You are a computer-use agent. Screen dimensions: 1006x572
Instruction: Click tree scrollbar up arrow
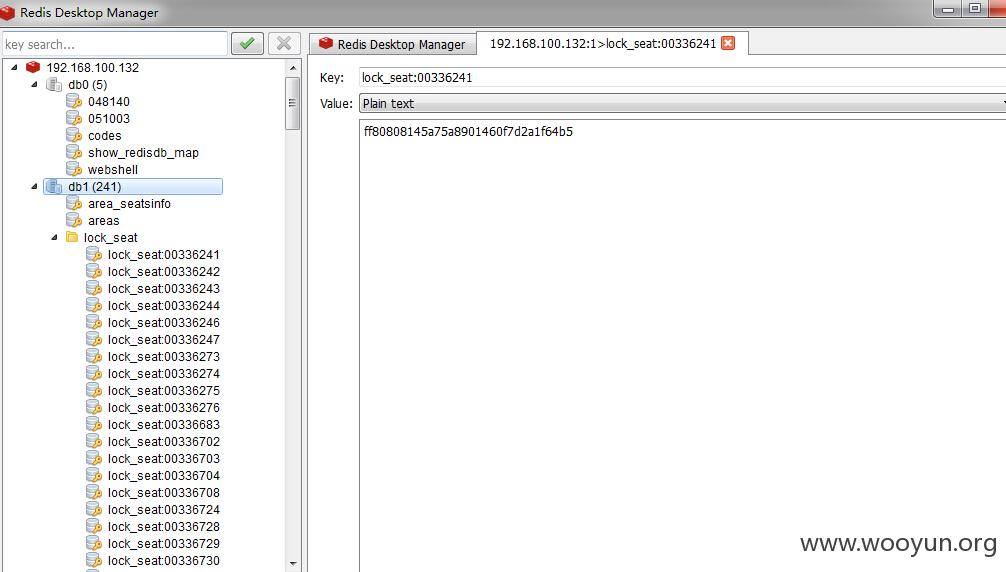293,68
